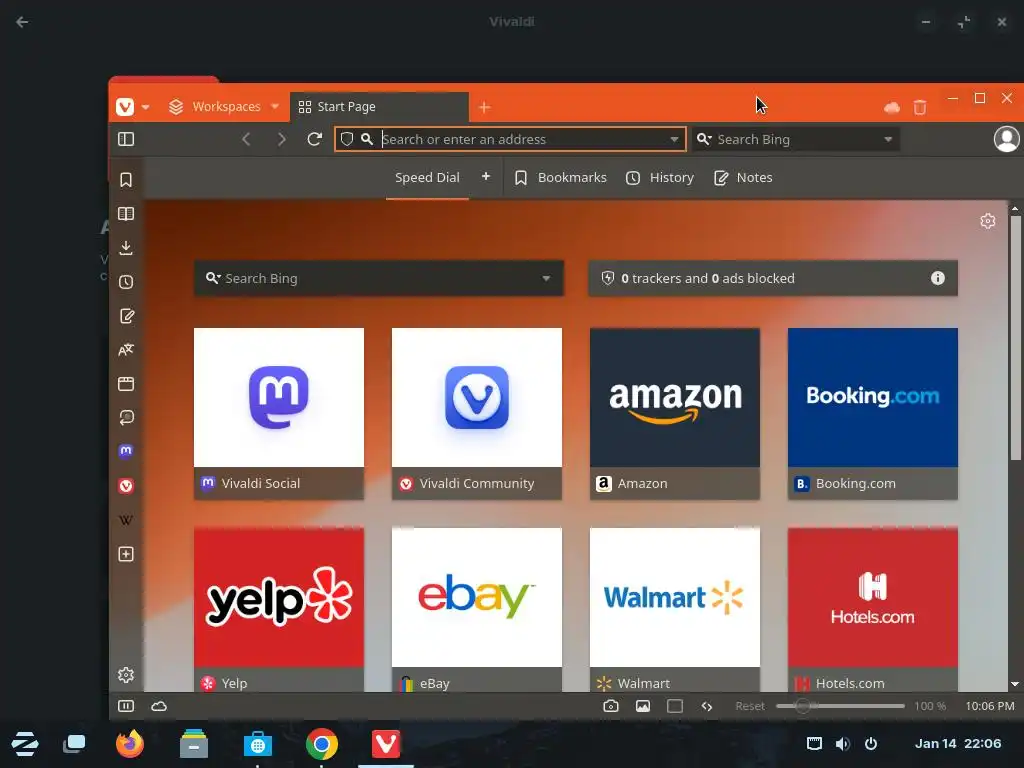Open Walmart speed dial
Screen dimensions: 1024x768
675,609
